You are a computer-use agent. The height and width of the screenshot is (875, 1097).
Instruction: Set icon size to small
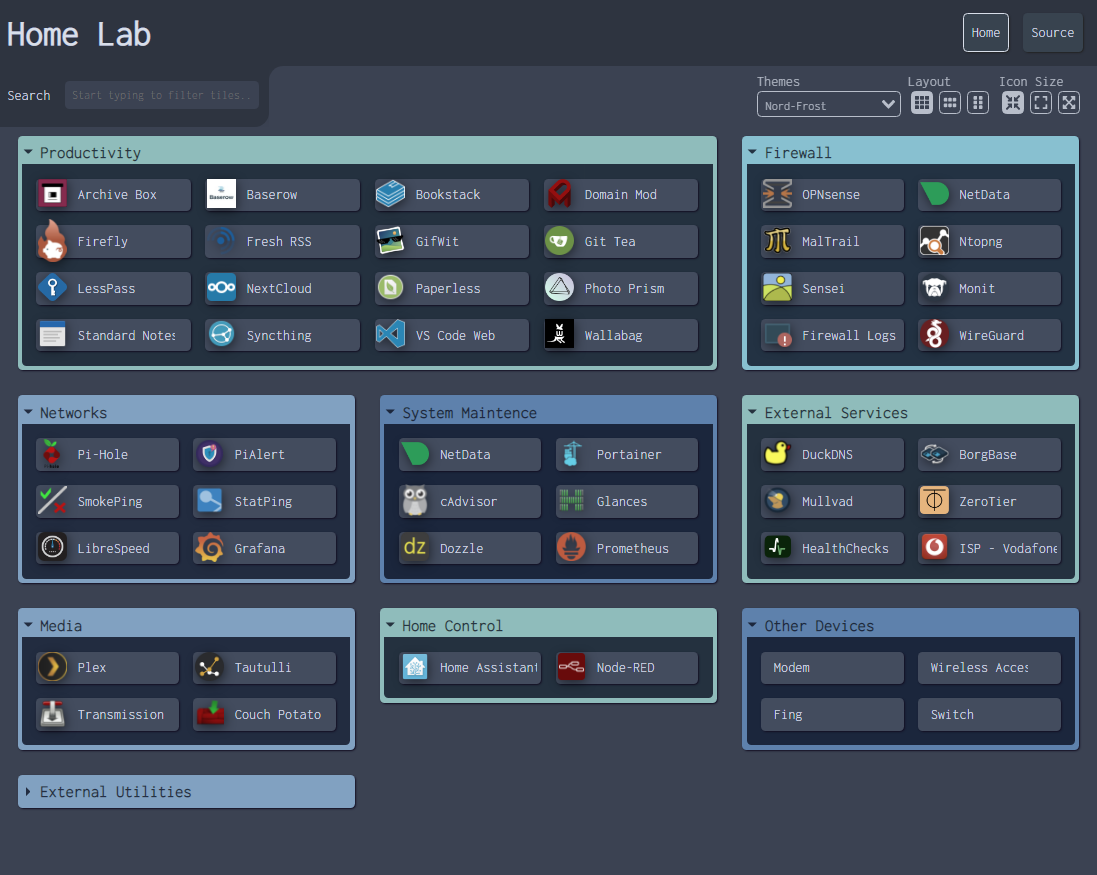(1013, 104)
